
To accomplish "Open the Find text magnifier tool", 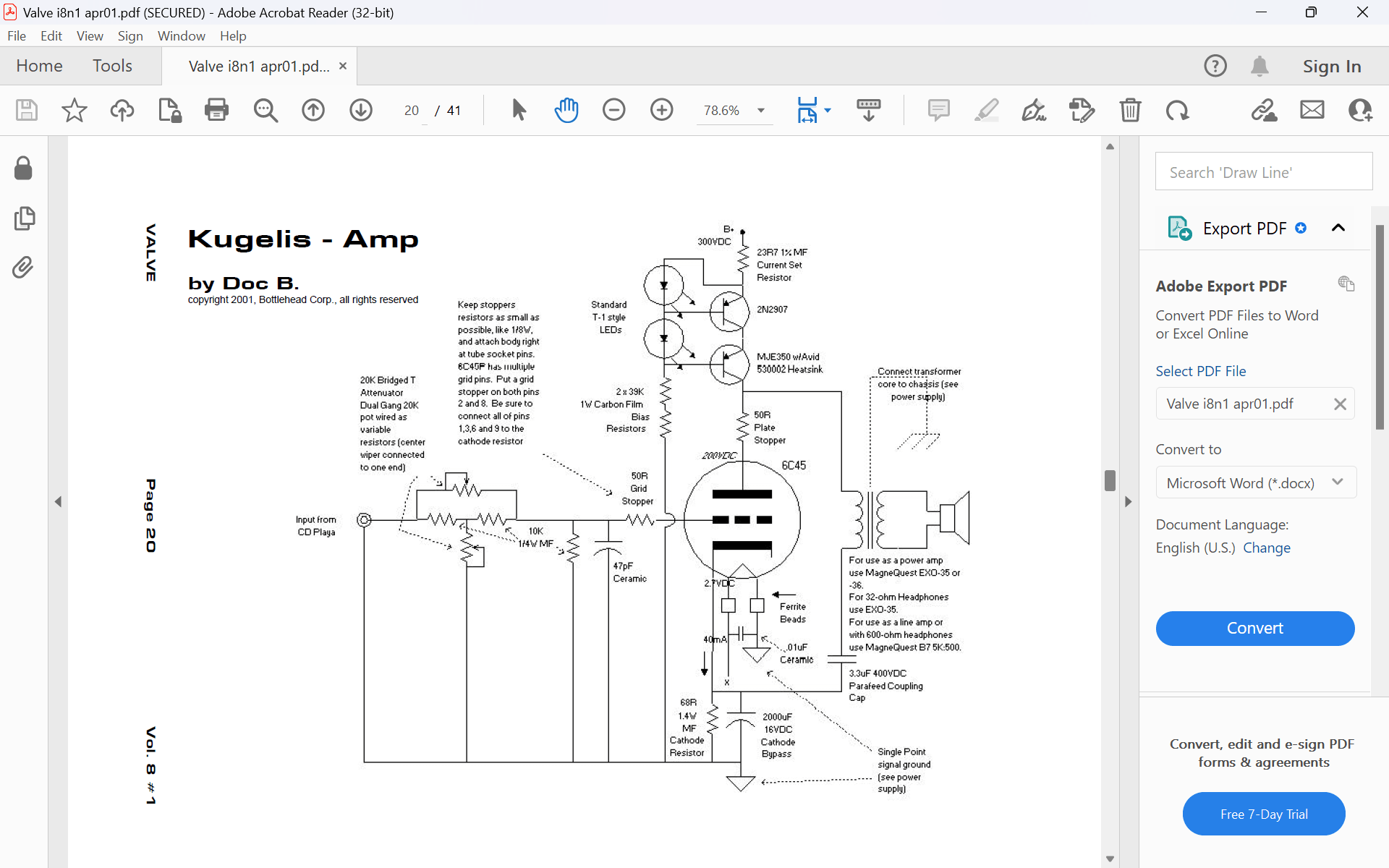I will pos(266,110).
